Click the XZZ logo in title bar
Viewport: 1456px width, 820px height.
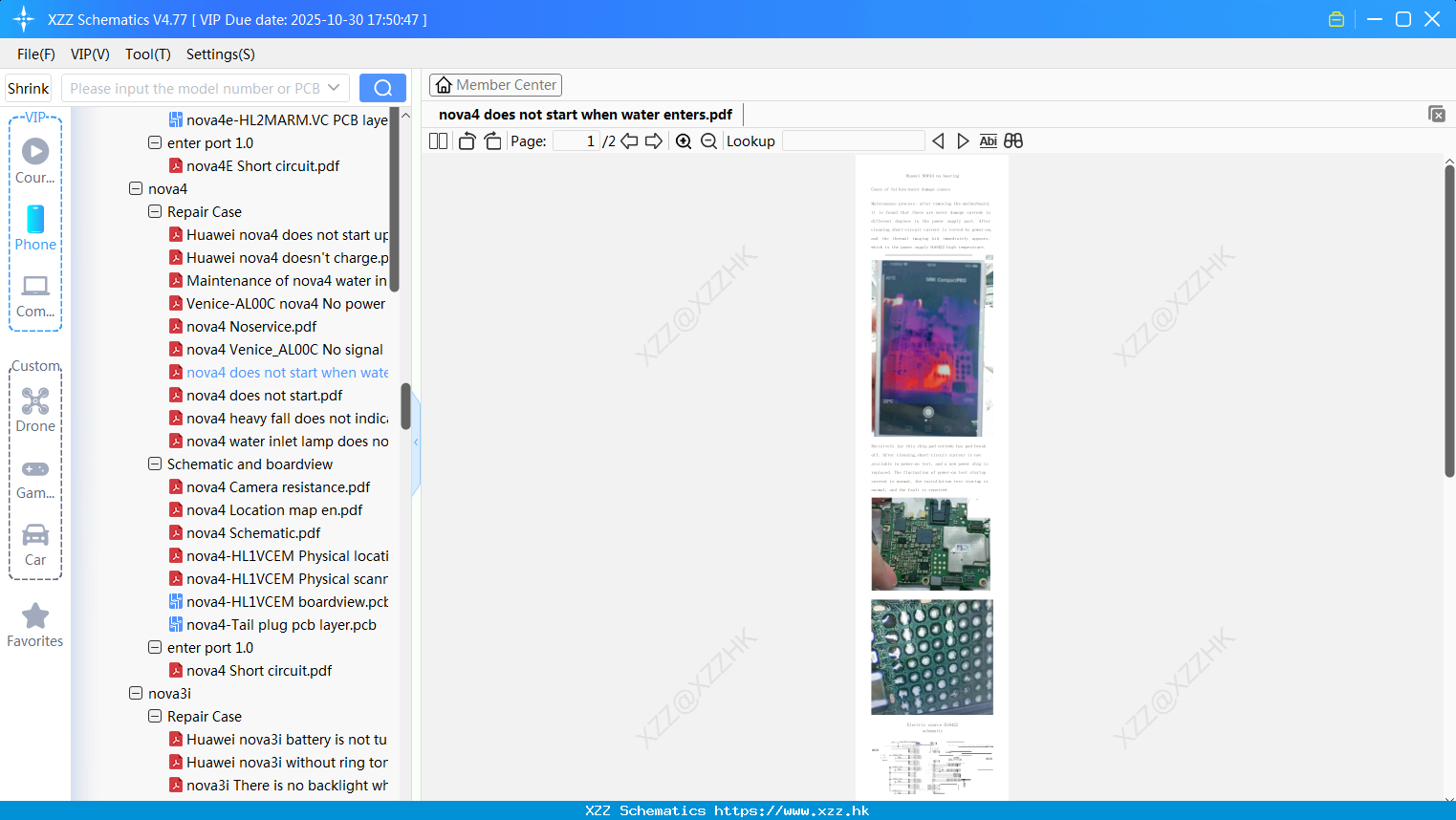(24, 19)
